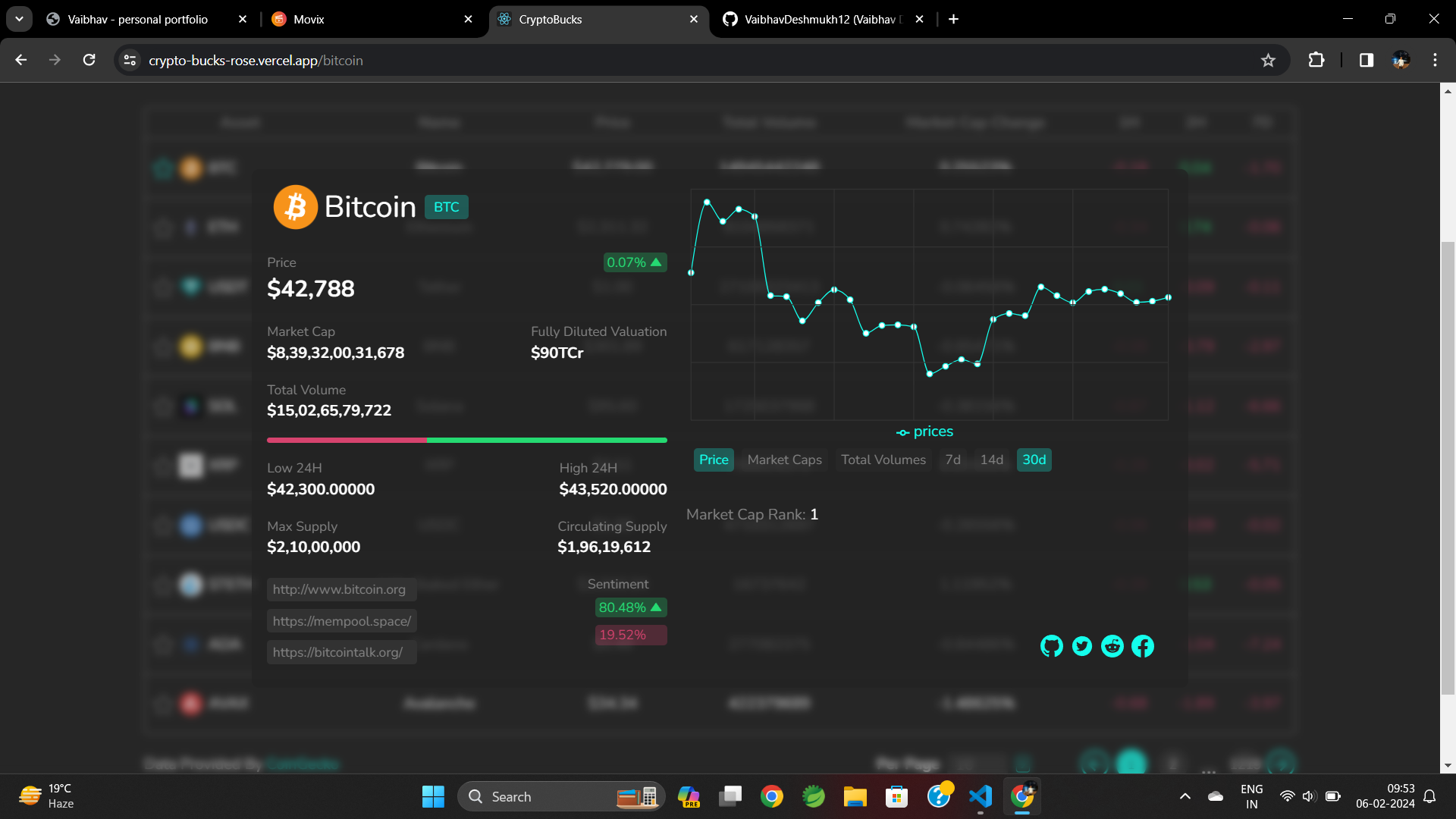Open Visual Studio Code from taskbar
1456x819 pixels.
pyautogui.click(x=981, y=796)
